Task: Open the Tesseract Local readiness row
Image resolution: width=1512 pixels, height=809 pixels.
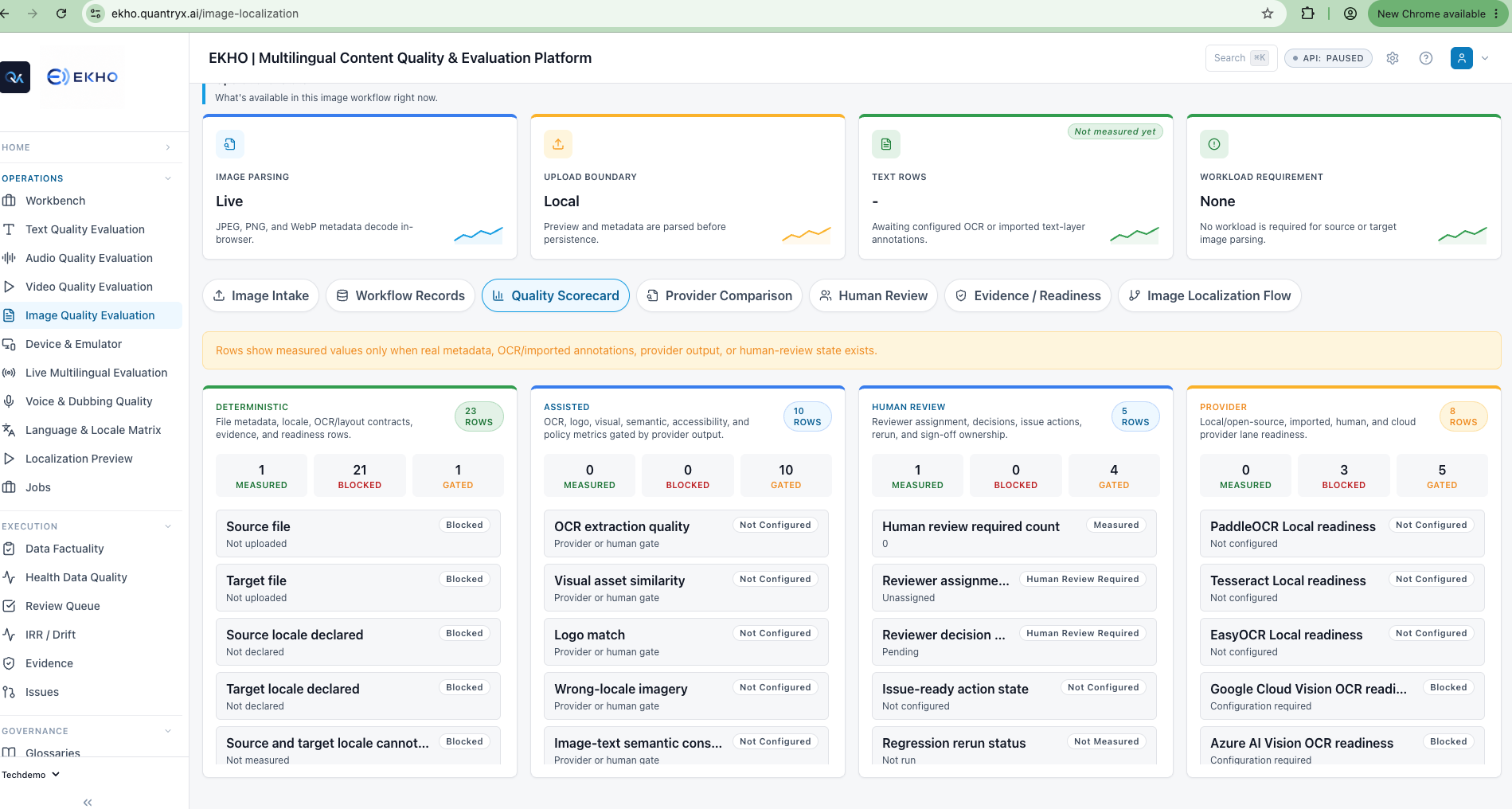Action: (x=1342, y=588)
